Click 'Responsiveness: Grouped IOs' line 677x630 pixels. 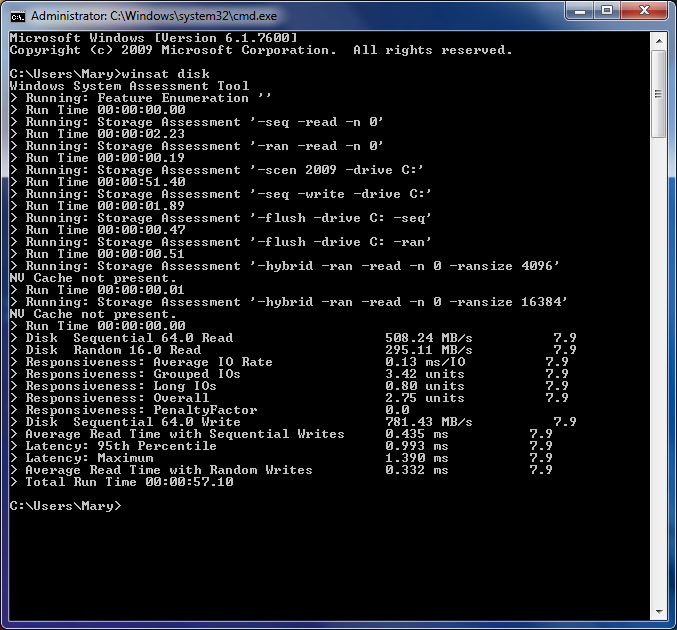click(133, 374)
